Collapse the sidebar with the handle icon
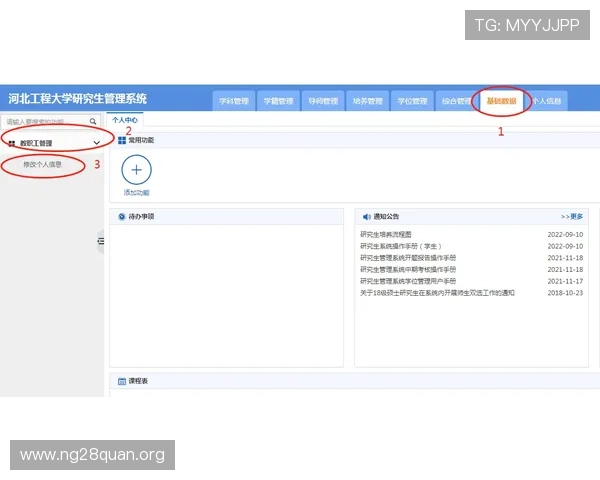The height and width of the screenshot is (480, 600). [x=101, y=241]
